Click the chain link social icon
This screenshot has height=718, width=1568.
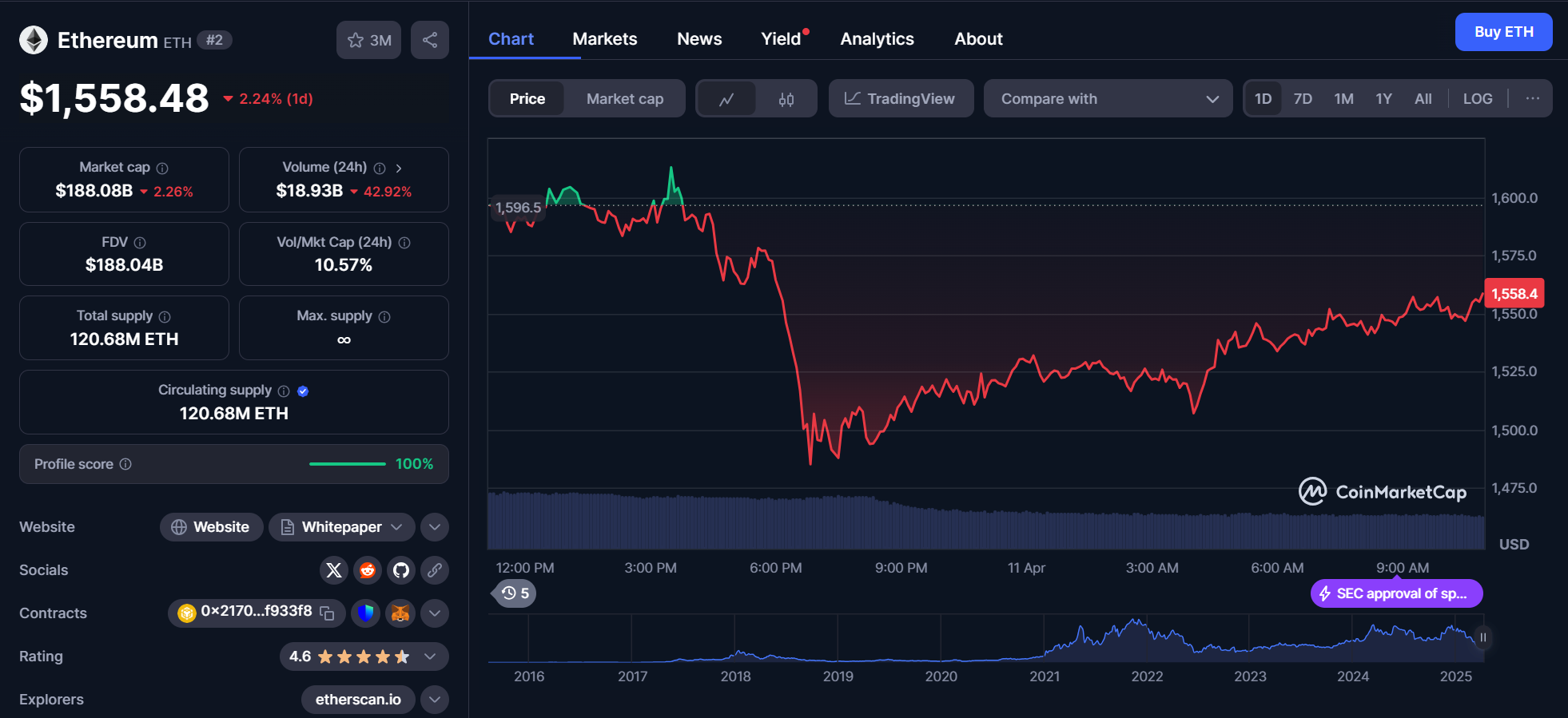pos(435,570)
